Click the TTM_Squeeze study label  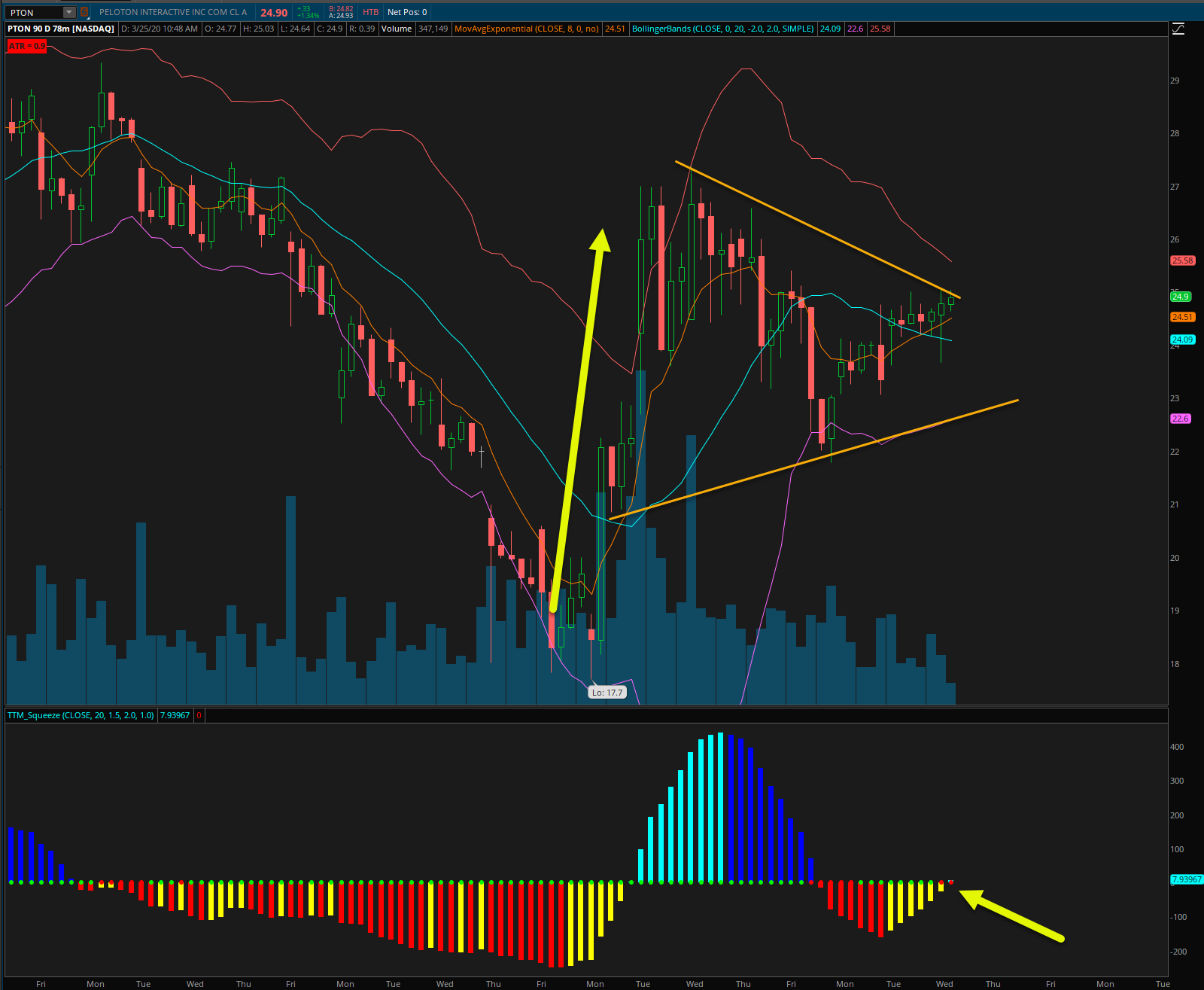pyautogui.click(x=81, y=715)
